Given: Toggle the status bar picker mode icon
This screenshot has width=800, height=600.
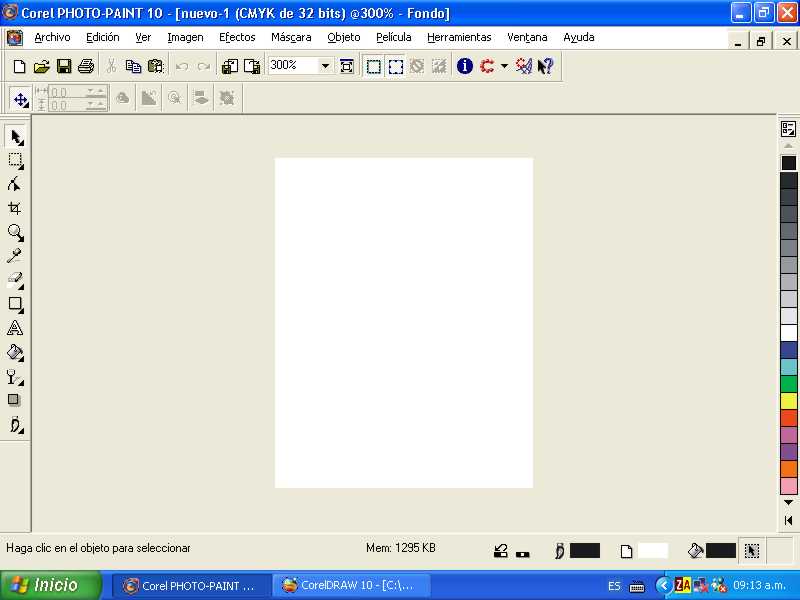Looking at the screenshot, I should coord(752,551).
